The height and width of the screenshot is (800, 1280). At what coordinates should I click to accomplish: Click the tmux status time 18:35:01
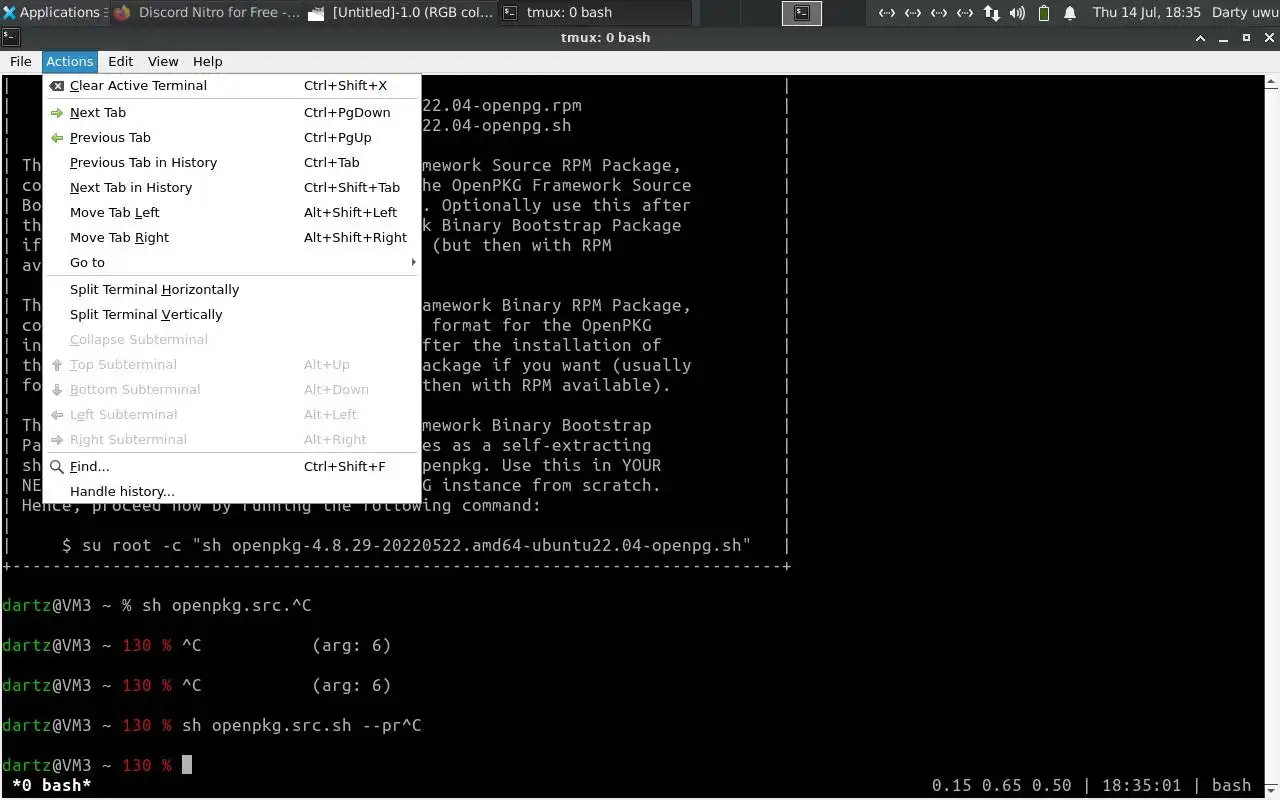pos(1141,785)
